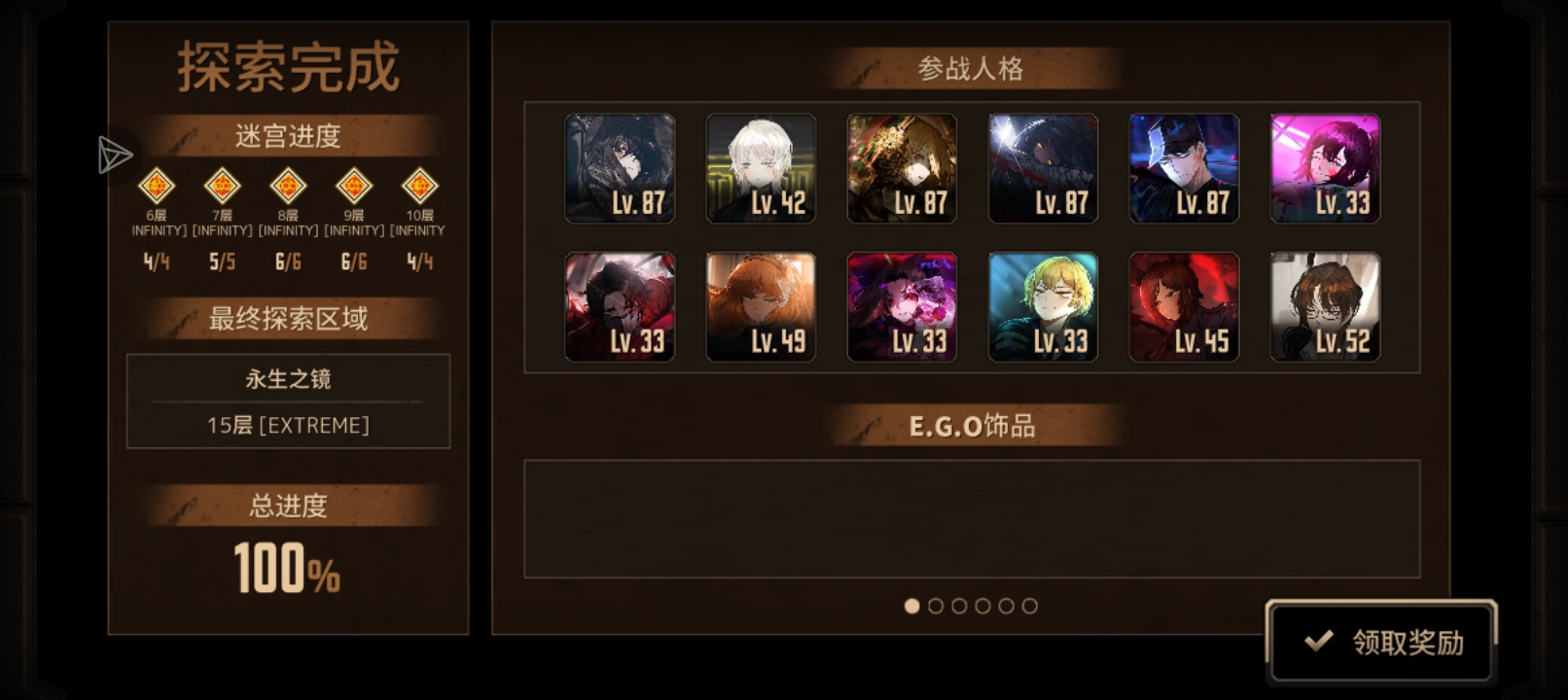This screenshot has height=700, width=1568.
Task: Open the capped Lv. 87 character portrait
Action: (x=1184, y=168)
